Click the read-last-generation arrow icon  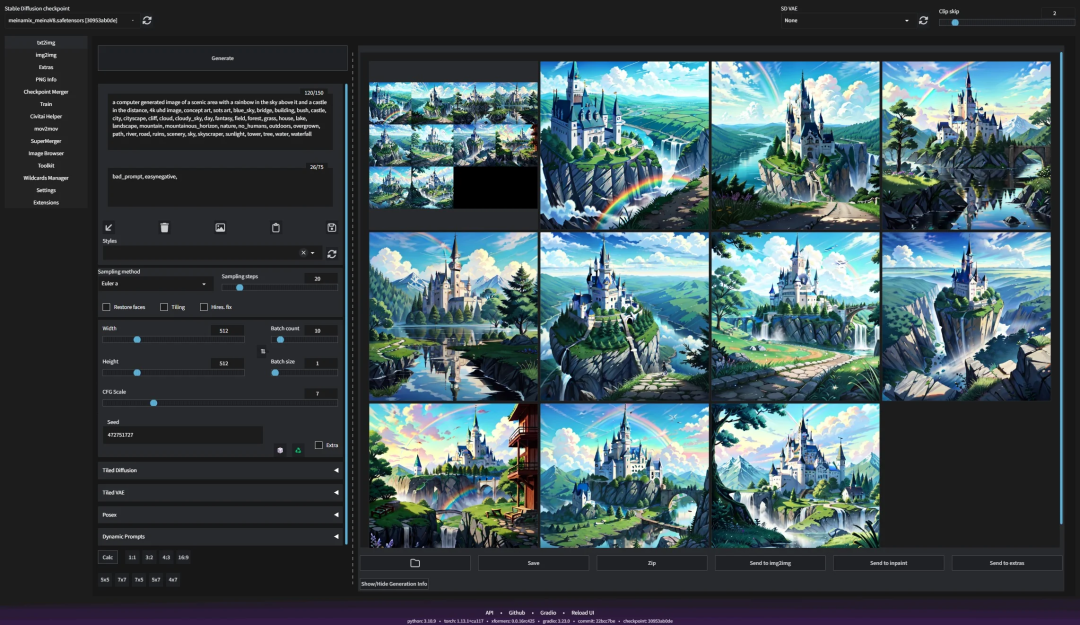click(108, 227)
